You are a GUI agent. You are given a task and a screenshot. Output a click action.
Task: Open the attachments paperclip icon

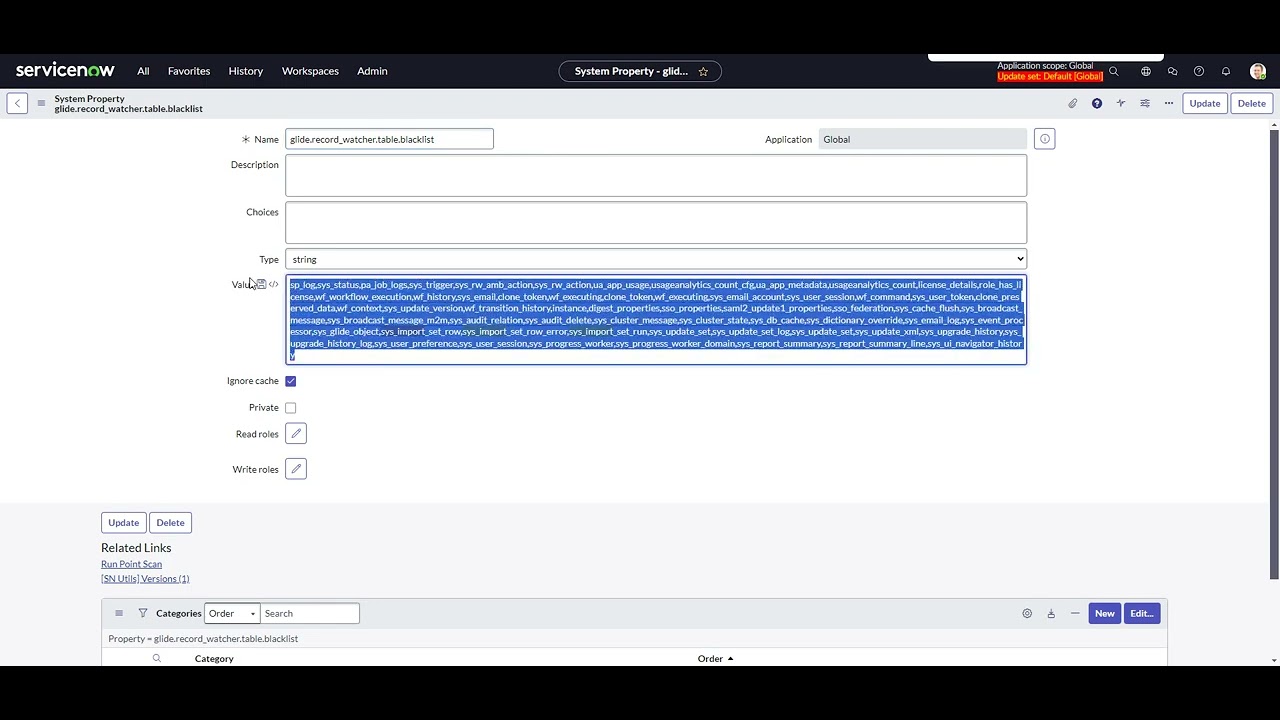click(x=1072, y=103)
